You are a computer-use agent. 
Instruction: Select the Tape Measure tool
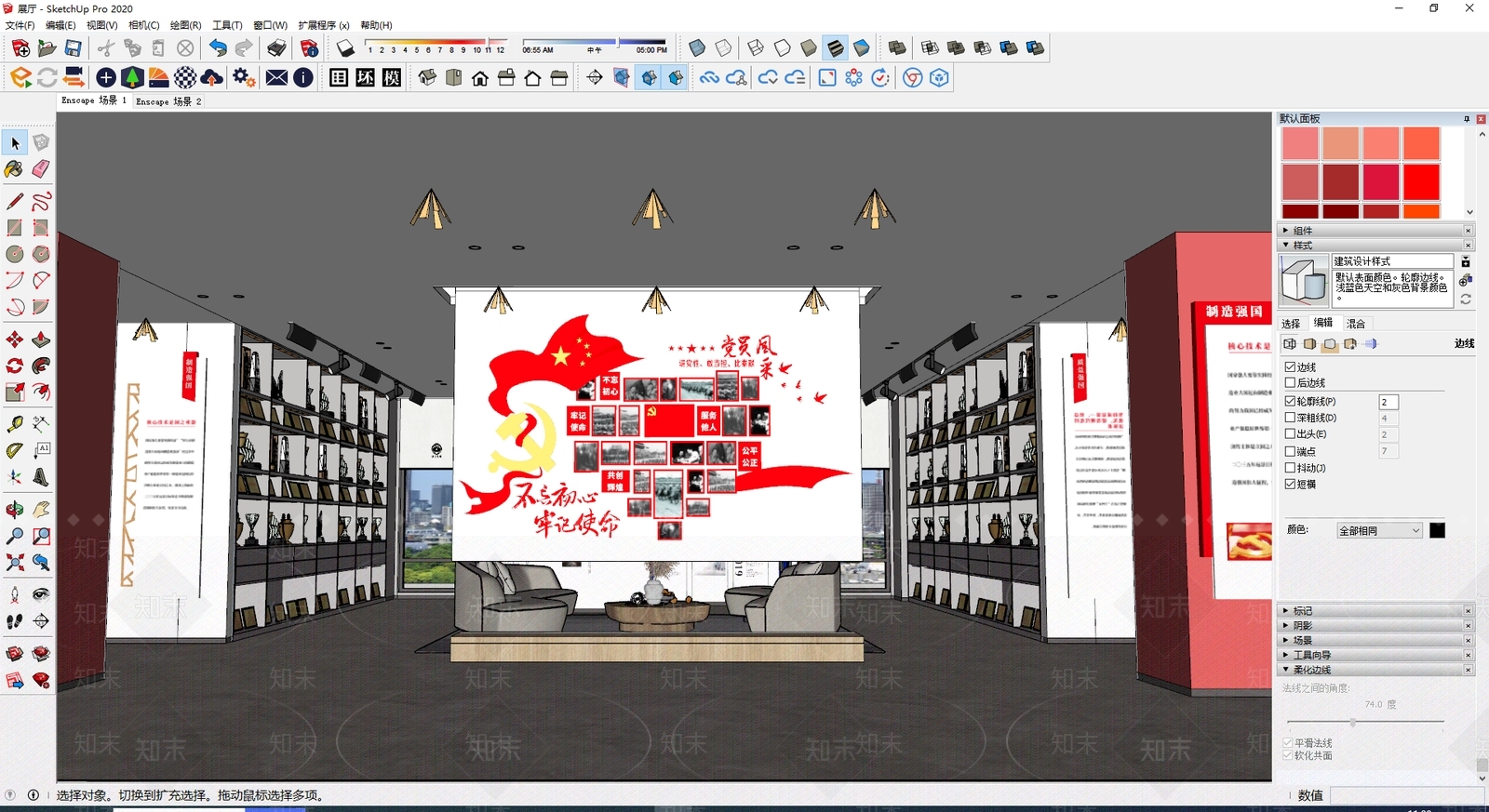[x=14, y=424]
